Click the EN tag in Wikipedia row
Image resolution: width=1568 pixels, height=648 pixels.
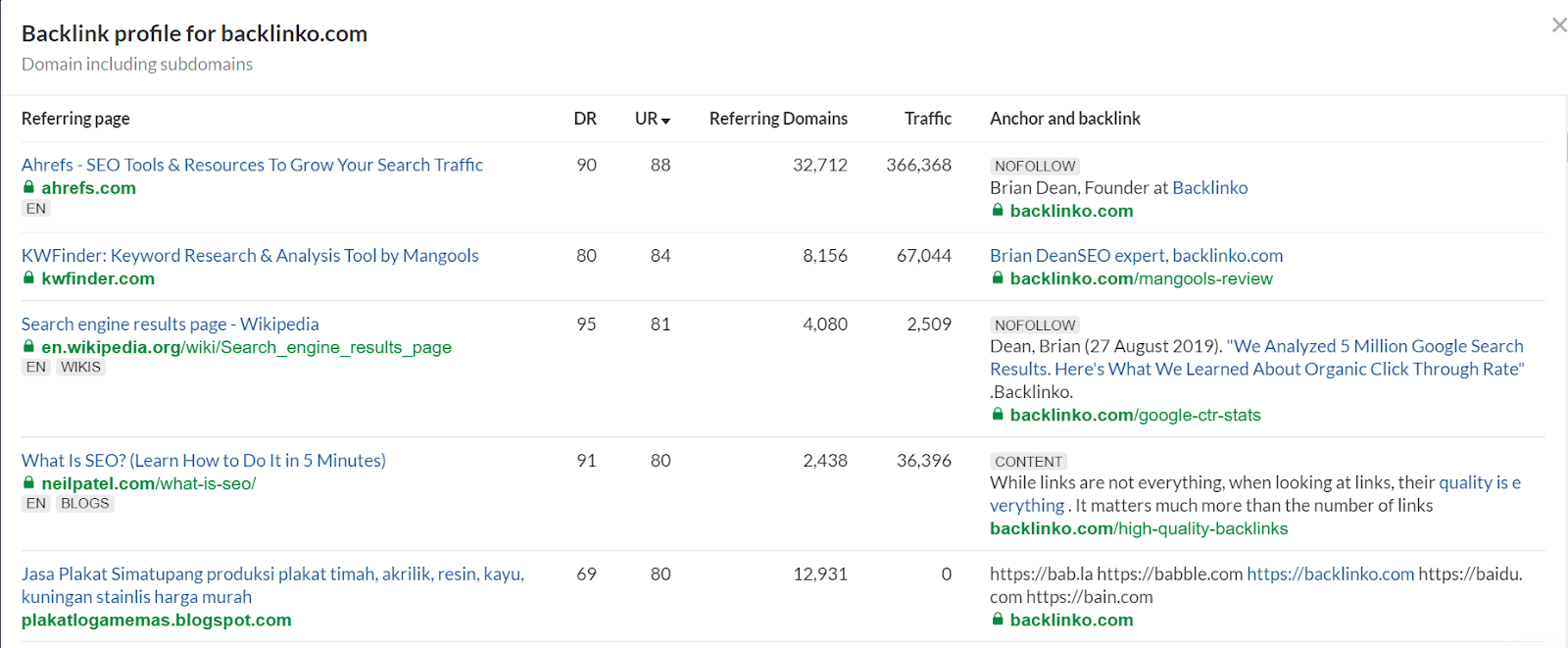tap(36, 368)
